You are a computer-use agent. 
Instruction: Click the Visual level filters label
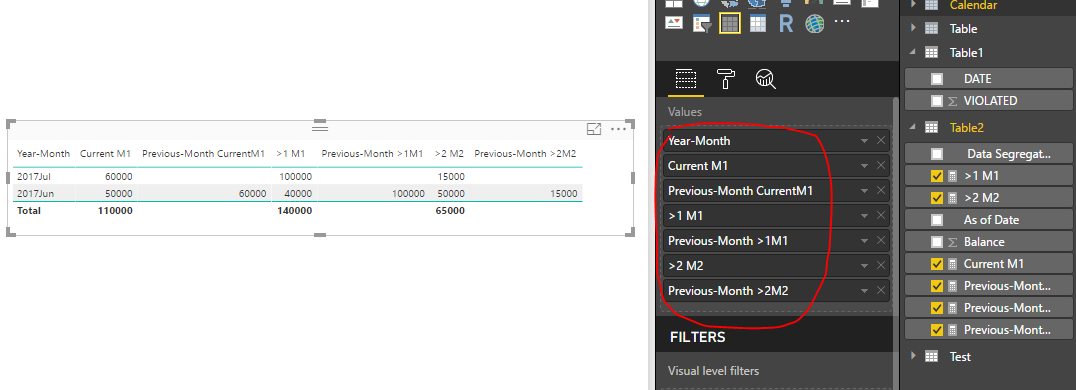(714, 371)
